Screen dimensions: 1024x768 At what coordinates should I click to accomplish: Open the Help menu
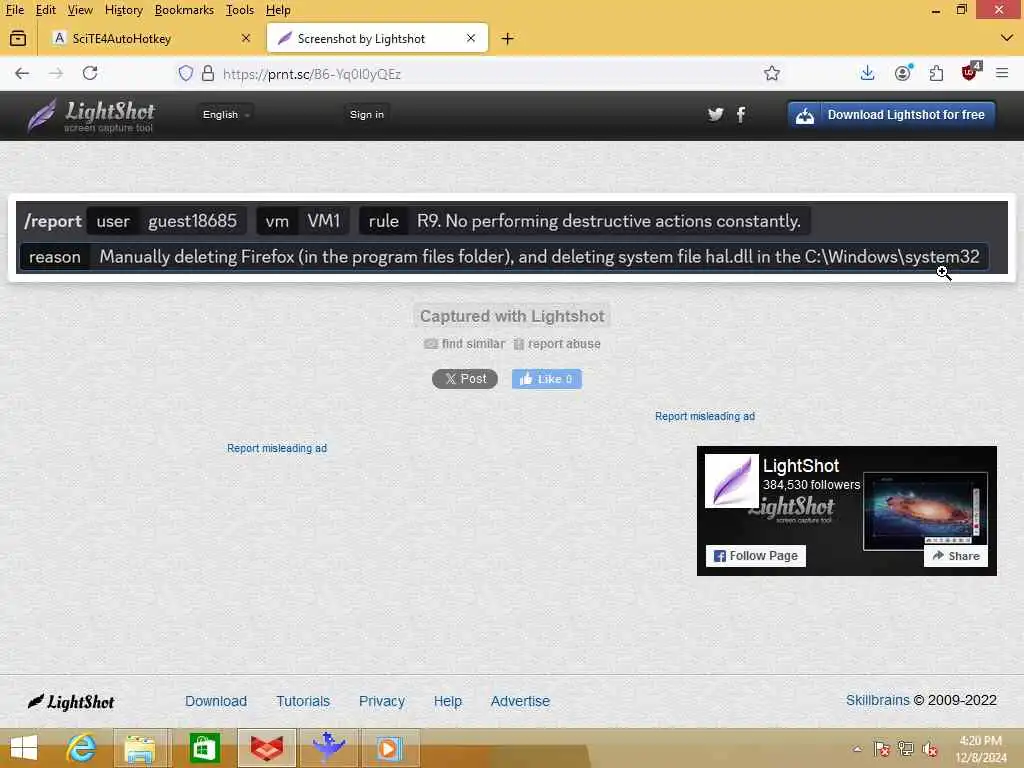click(278, 10)
